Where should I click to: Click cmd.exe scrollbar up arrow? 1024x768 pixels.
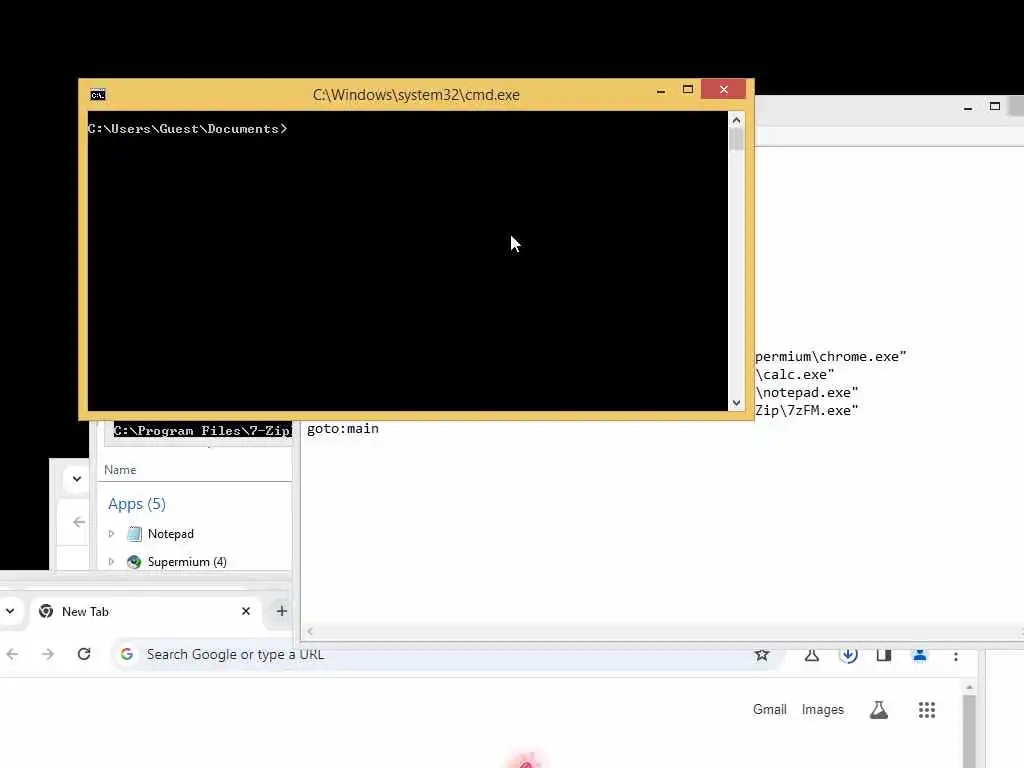(736, 120)
